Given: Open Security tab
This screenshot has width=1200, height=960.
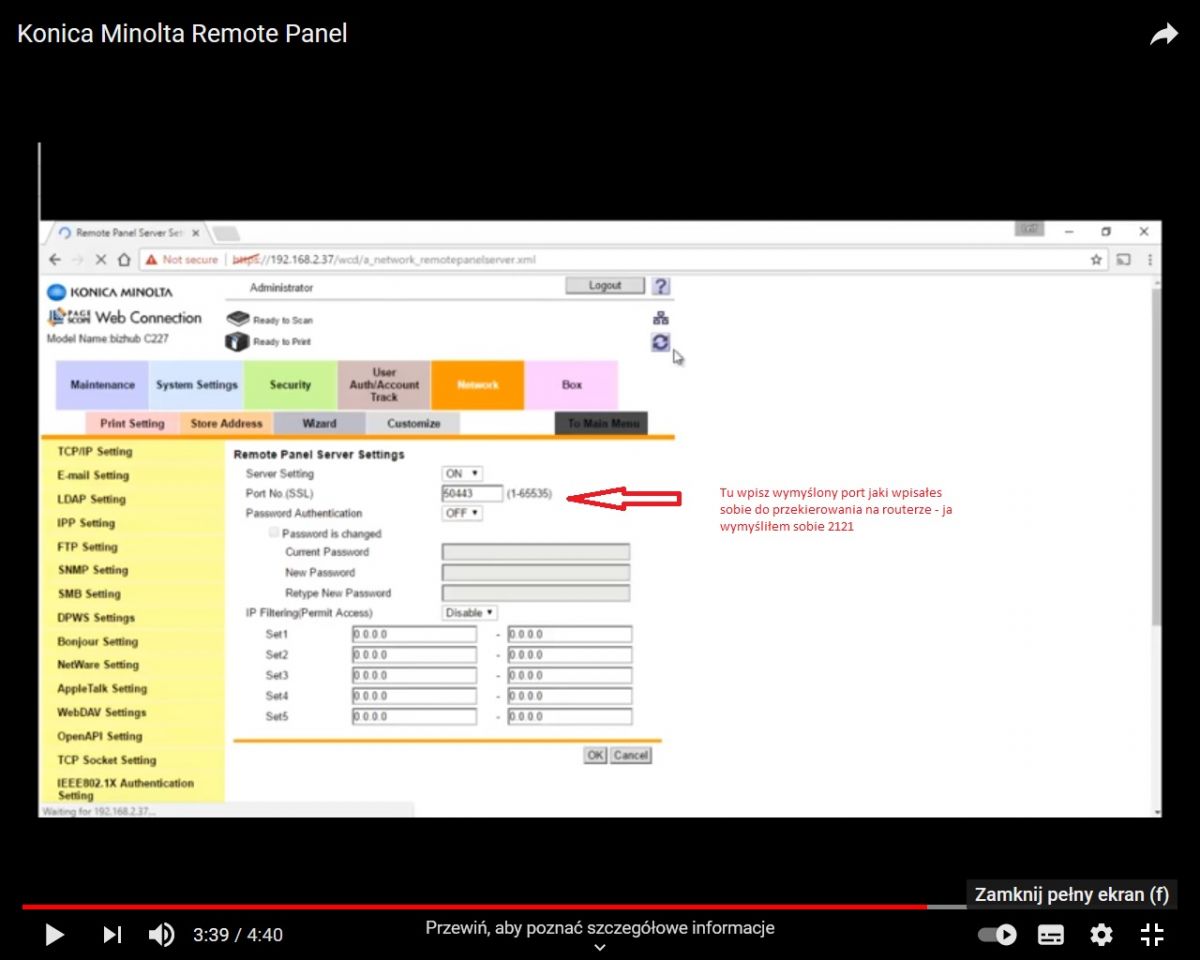Looking at the screenshot, I should click(x=290, y=385).
